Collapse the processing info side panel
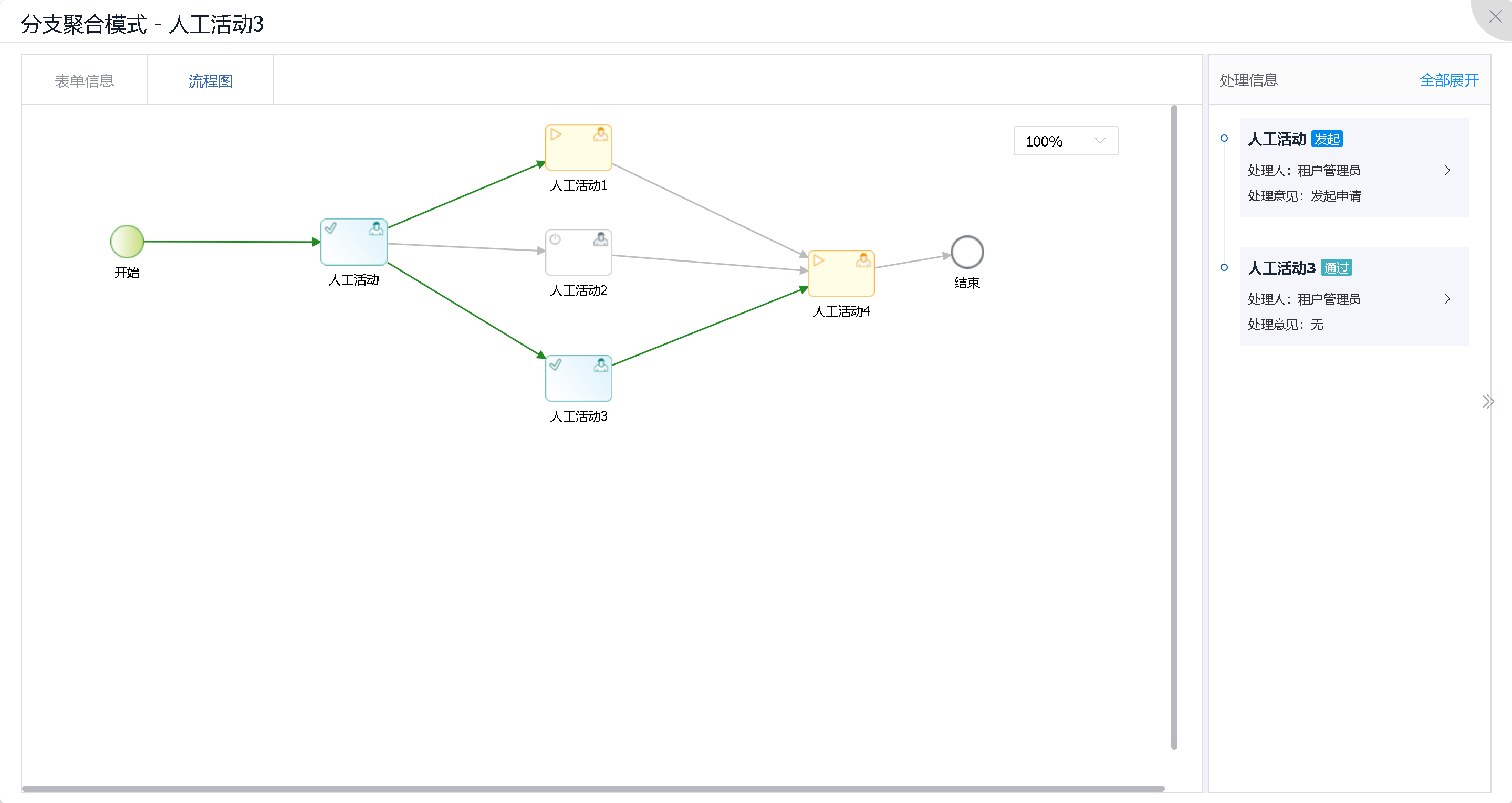1512x803 pixels. [1487, 401]
